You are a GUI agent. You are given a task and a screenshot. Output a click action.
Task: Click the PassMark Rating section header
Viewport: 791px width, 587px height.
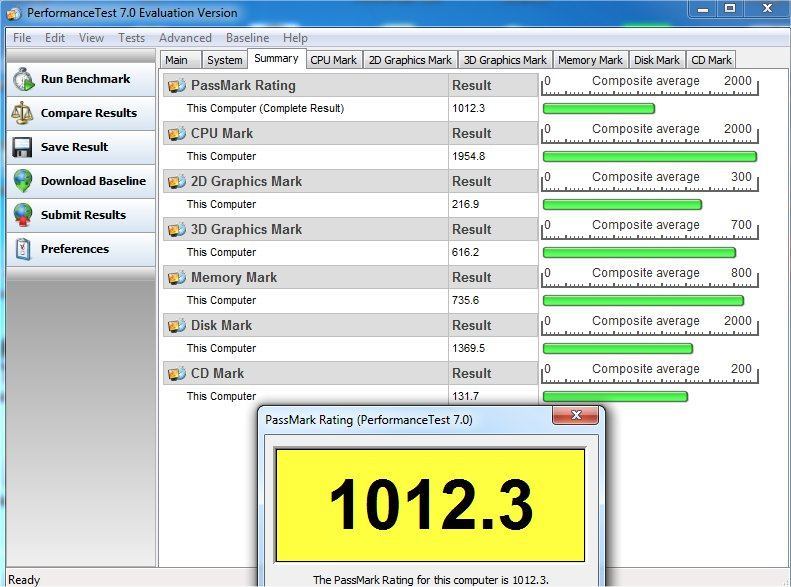coord(306,85)
